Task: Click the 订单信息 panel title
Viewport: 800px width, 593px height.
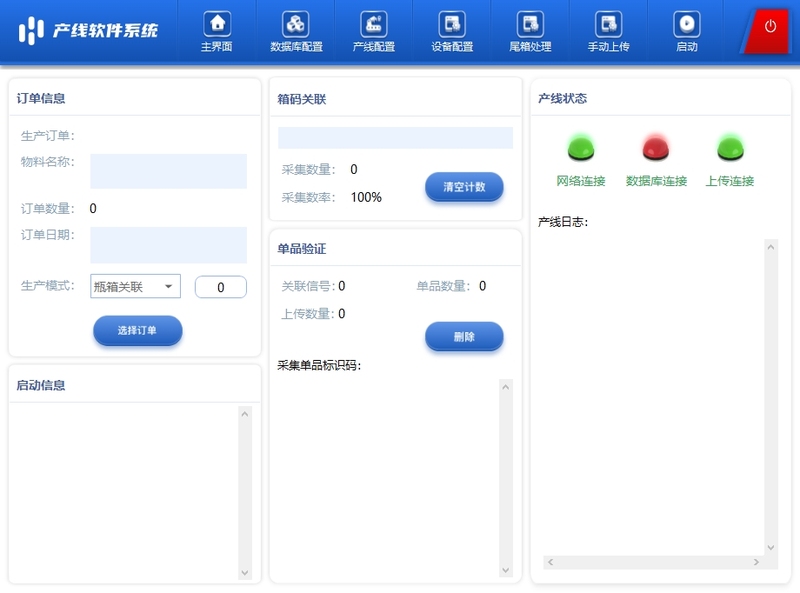Action: point(41,98)
